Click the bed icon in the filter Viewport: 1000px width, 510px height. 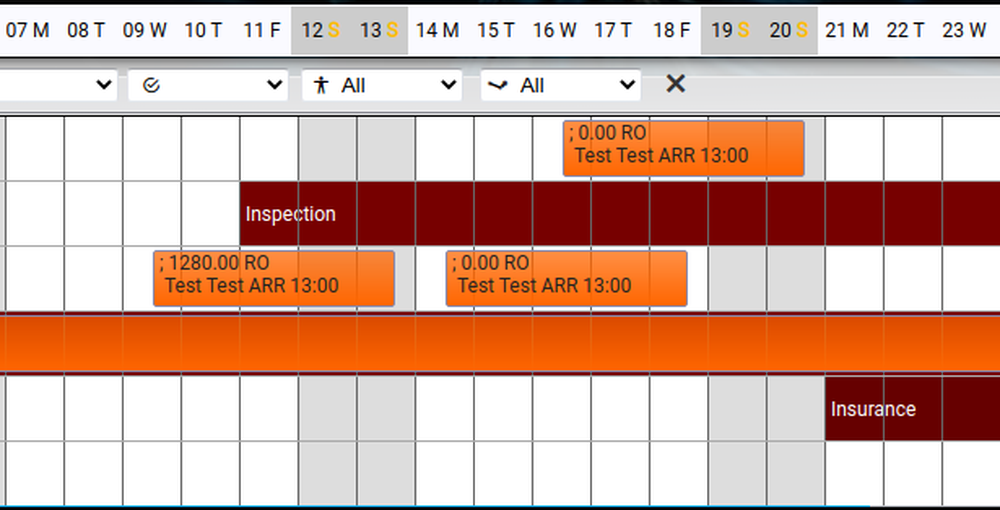pos(497,85)
